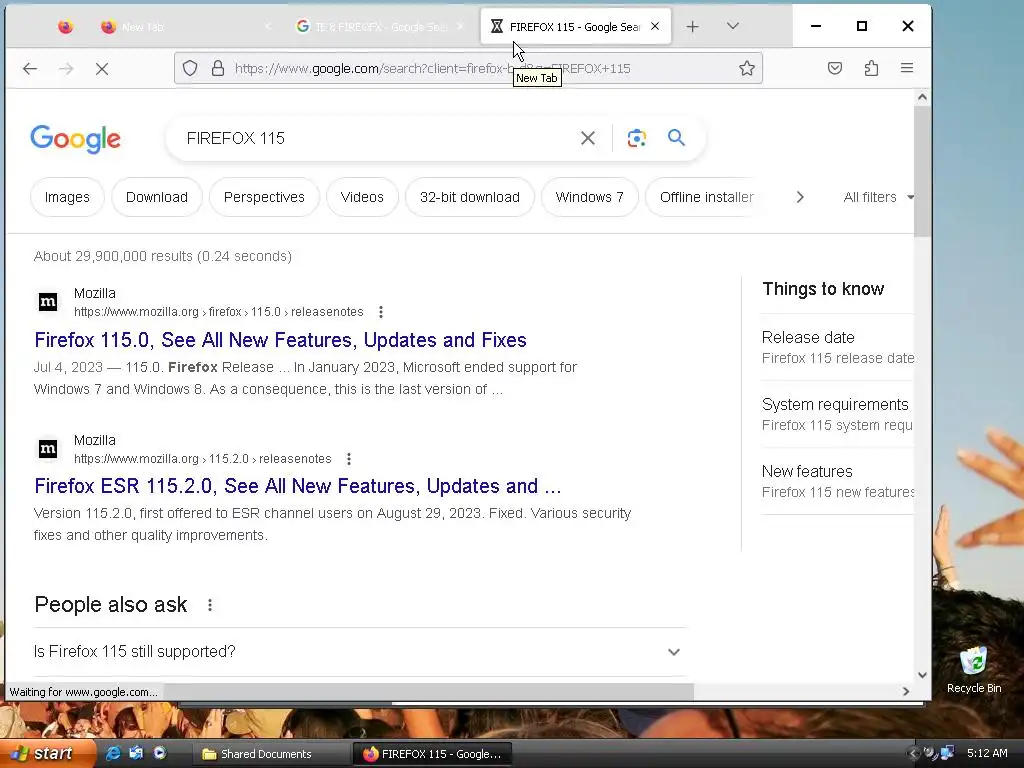The height and width of the screenshot is (768, 1024).
Task: List all tabs dropdown arrow
Action: tap(733, 26)
